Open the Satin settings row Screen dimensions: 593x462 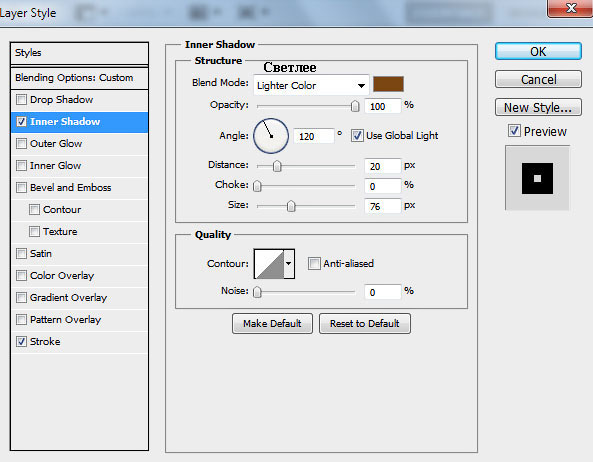click(x=79, y=253)
